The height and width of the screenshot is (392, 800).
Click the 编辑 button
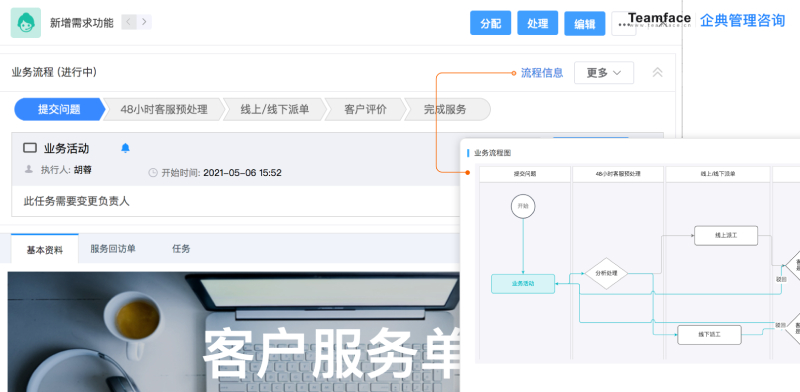coord(584,23)
